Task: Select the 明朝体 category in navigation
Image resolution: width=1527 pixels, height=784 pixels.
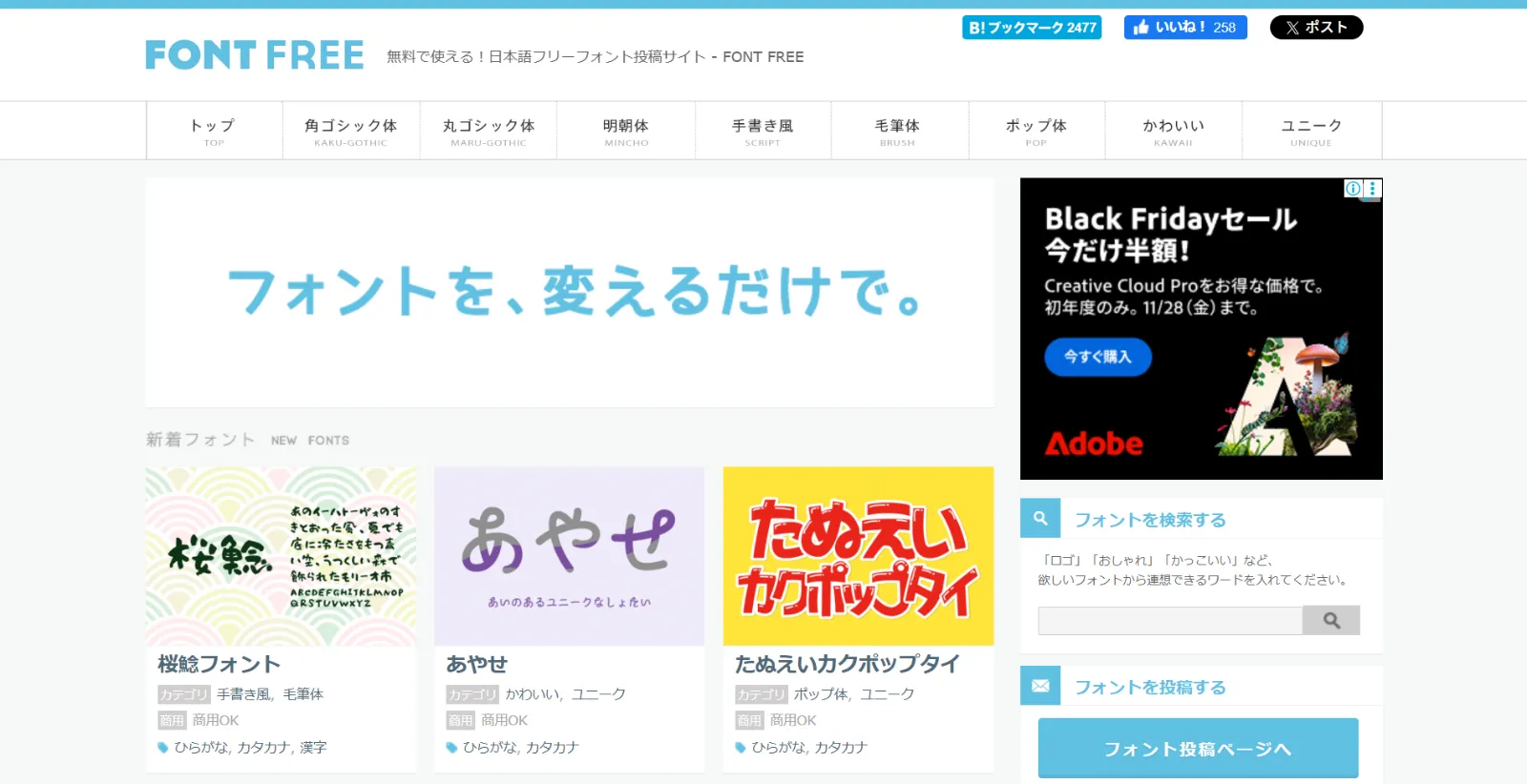Action: coord(625,131)
